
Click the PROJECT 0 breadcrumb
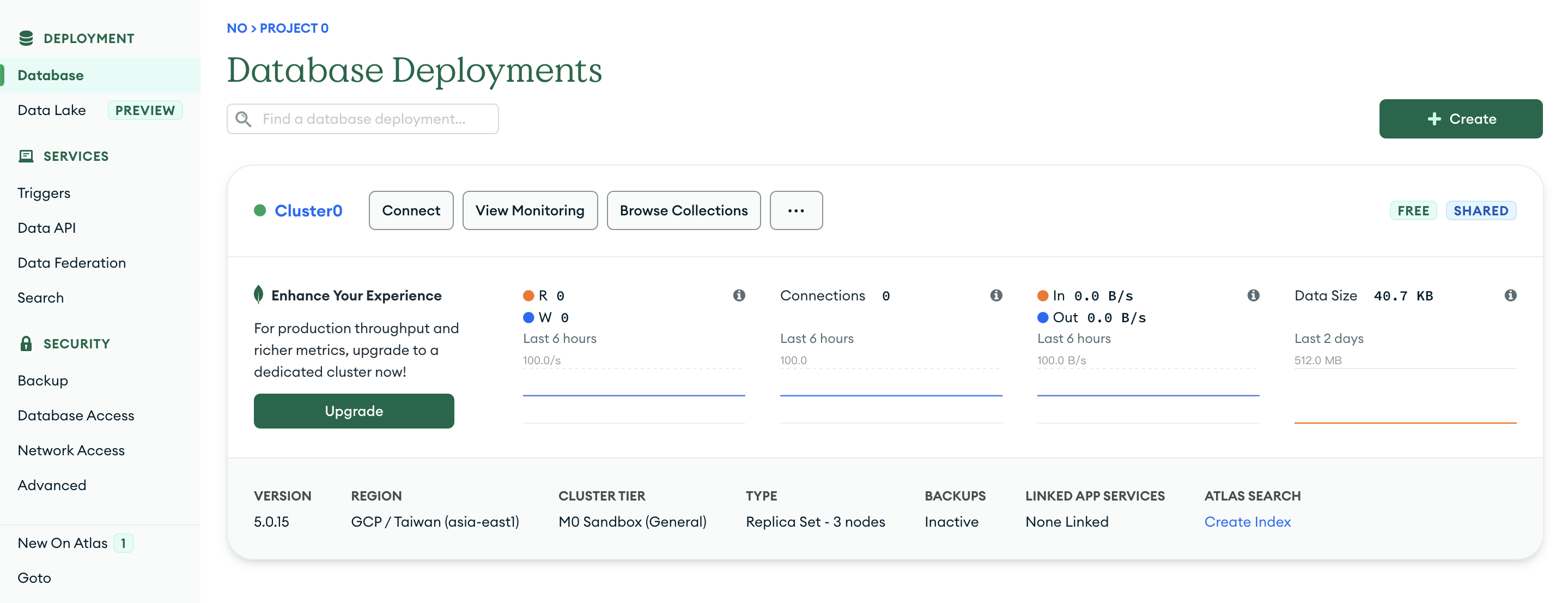click(294, 28)
